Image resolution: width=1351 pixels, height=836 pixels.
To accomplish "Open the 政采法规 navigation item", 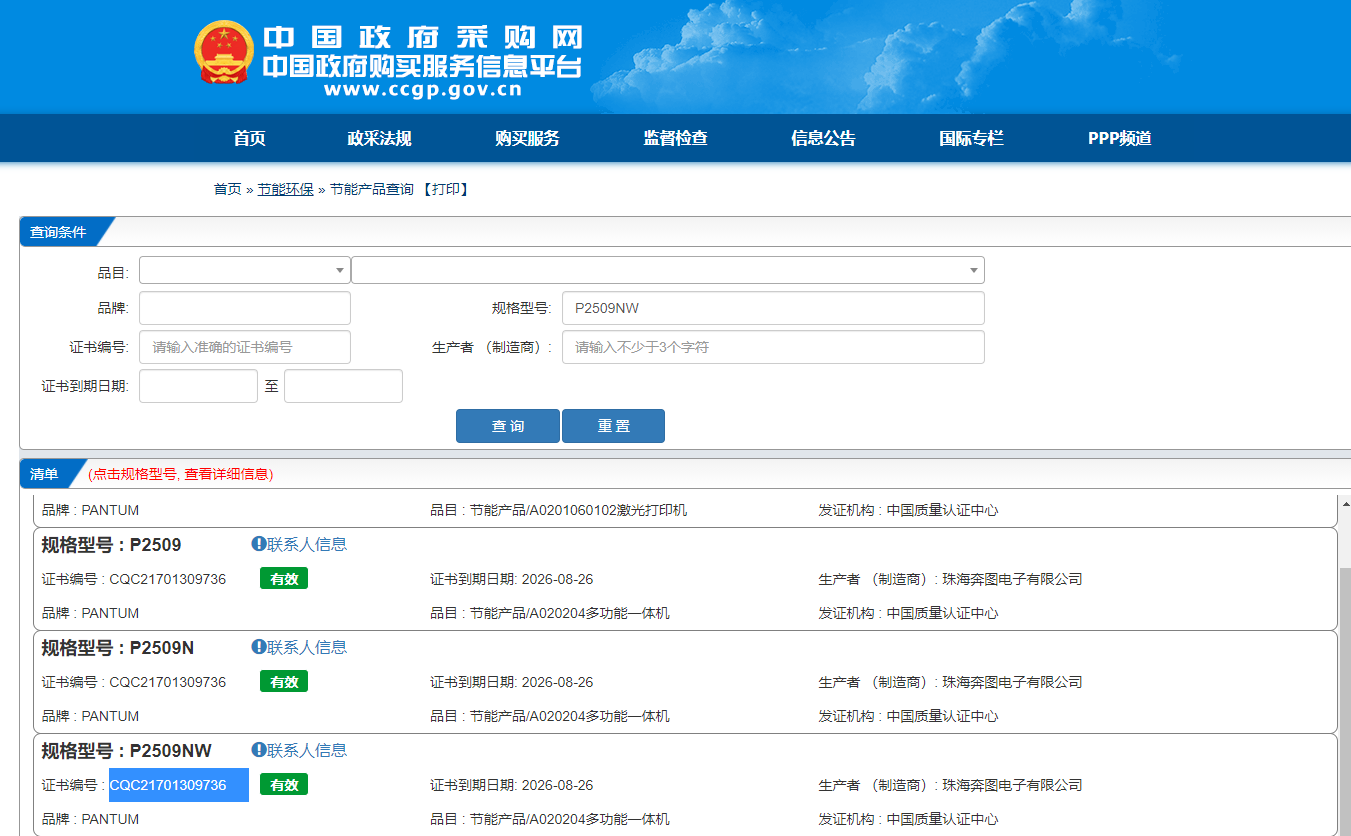I will [379, 139].
